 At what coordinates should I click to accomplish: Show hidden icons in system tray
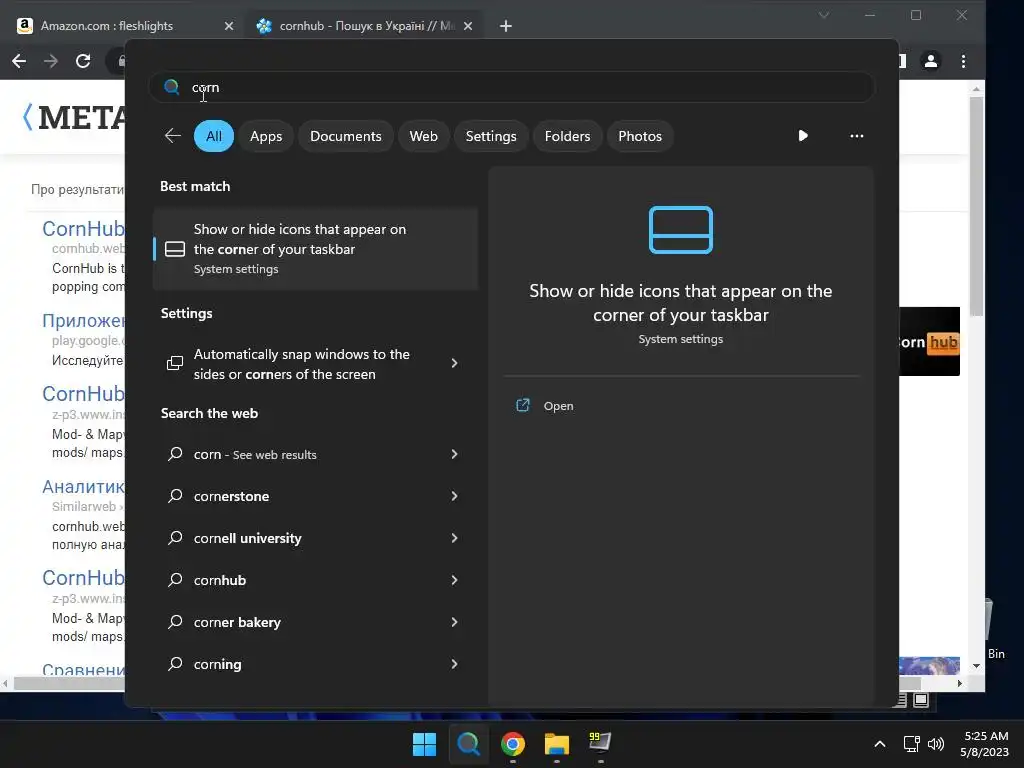[x=880, y=744]
